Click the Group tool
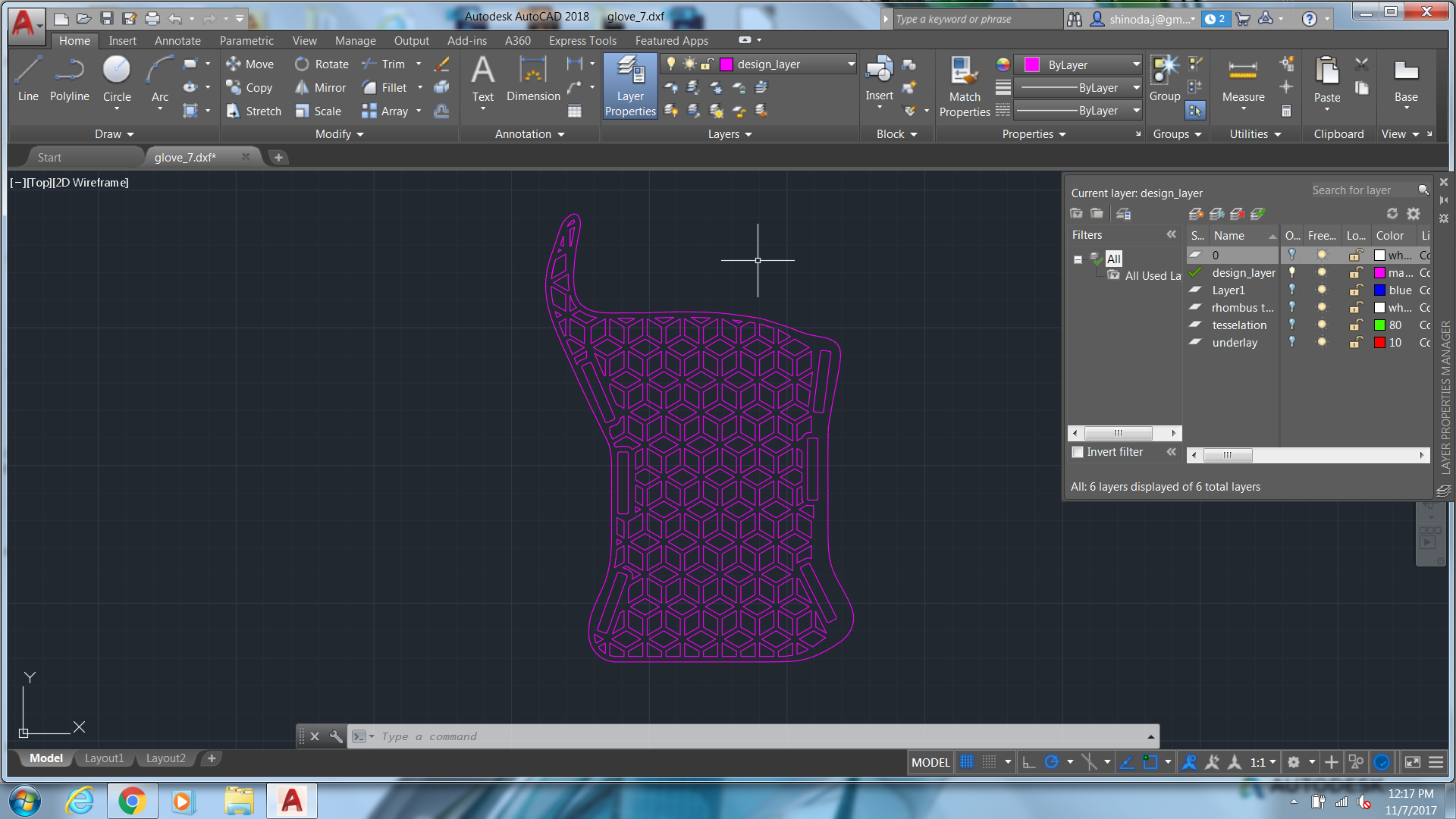This screenshot has width=1456, height=819. coord(1165,79)
